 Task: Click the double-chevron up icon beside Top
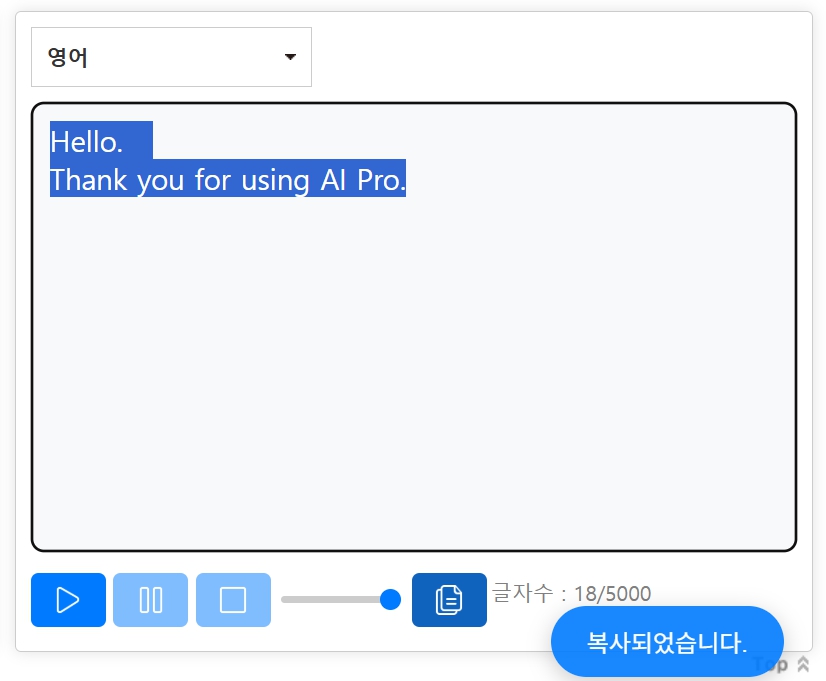click(803, 665)
